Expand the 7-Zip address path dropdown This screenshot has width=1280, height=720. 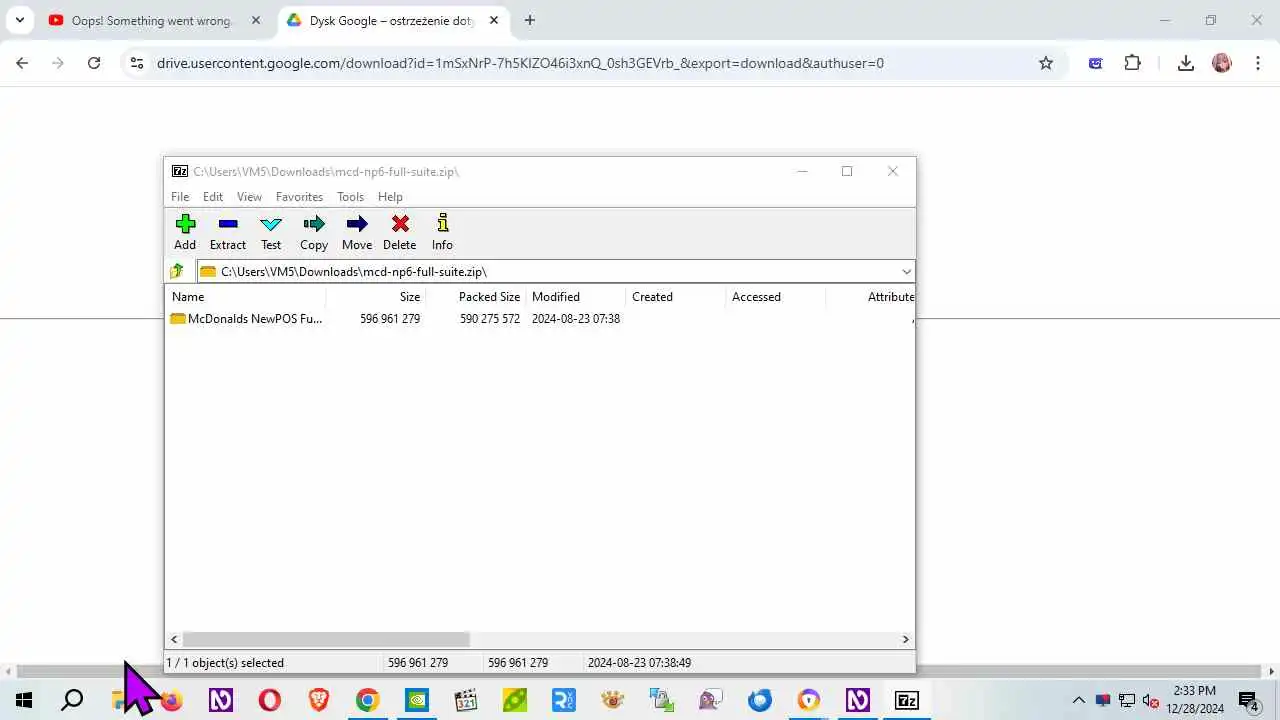point(906,272)
